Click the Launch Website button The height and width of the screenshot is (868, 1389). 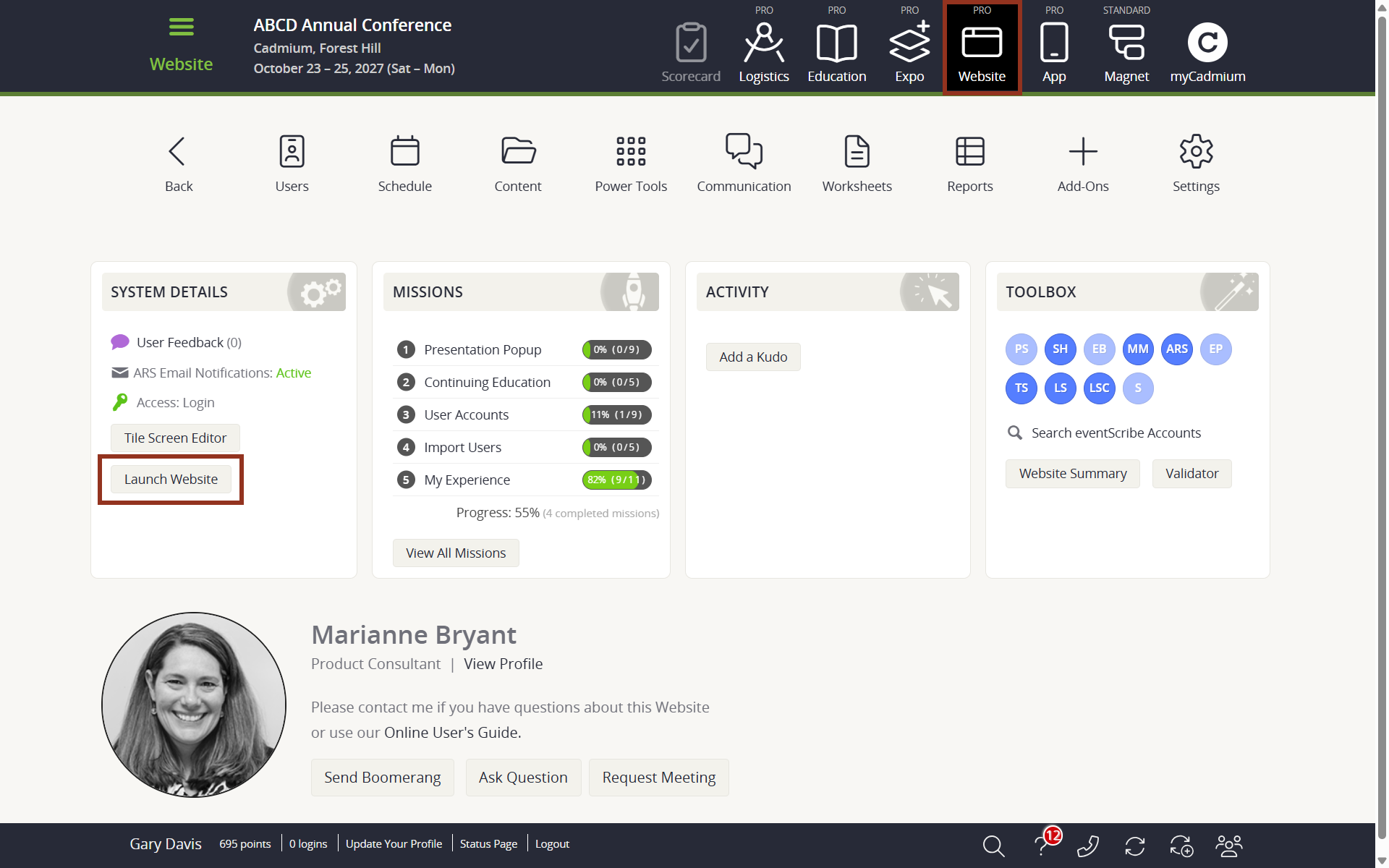171,479
